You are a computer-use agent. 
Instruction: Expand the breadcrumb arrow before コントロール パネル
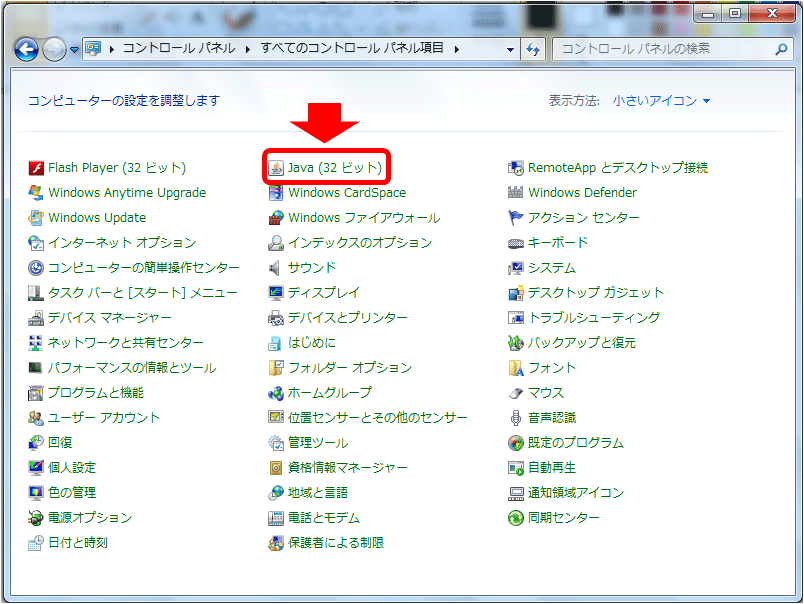(x=111, y=49)
